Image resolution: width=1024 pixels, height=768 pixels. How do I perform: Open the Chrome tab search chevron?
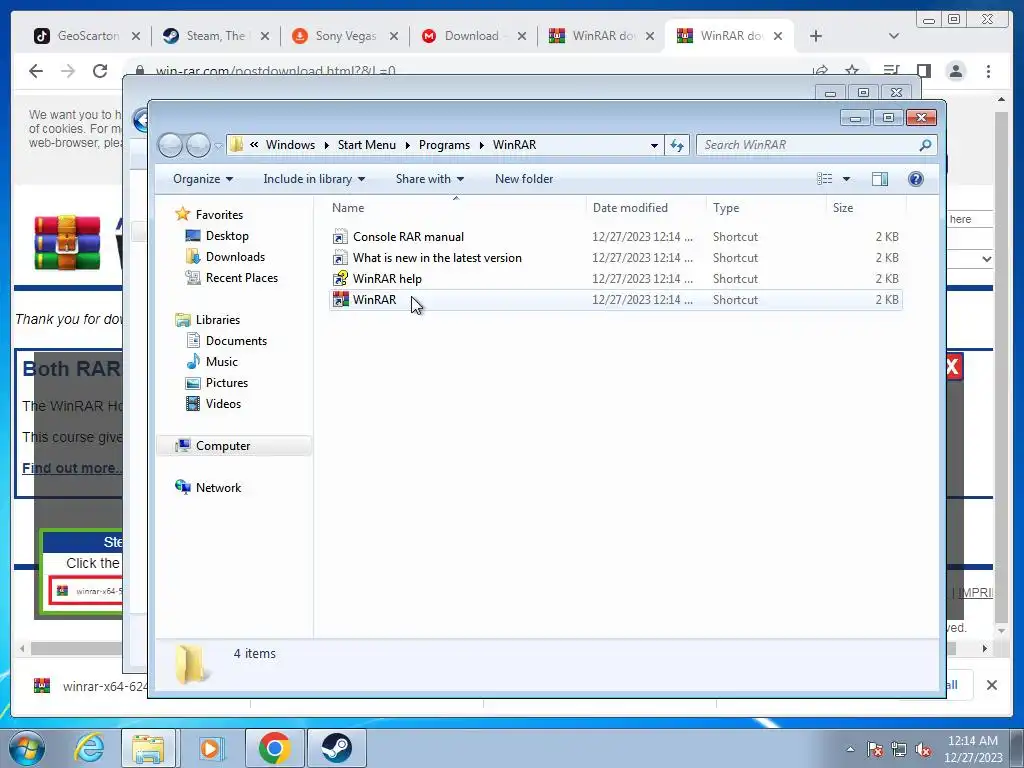pos(893,36)
